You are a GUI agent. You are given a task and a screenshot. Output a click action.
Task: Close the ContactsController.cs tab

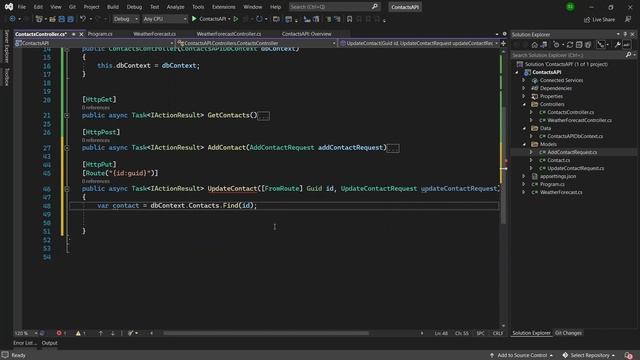click(x=81, y=34)
